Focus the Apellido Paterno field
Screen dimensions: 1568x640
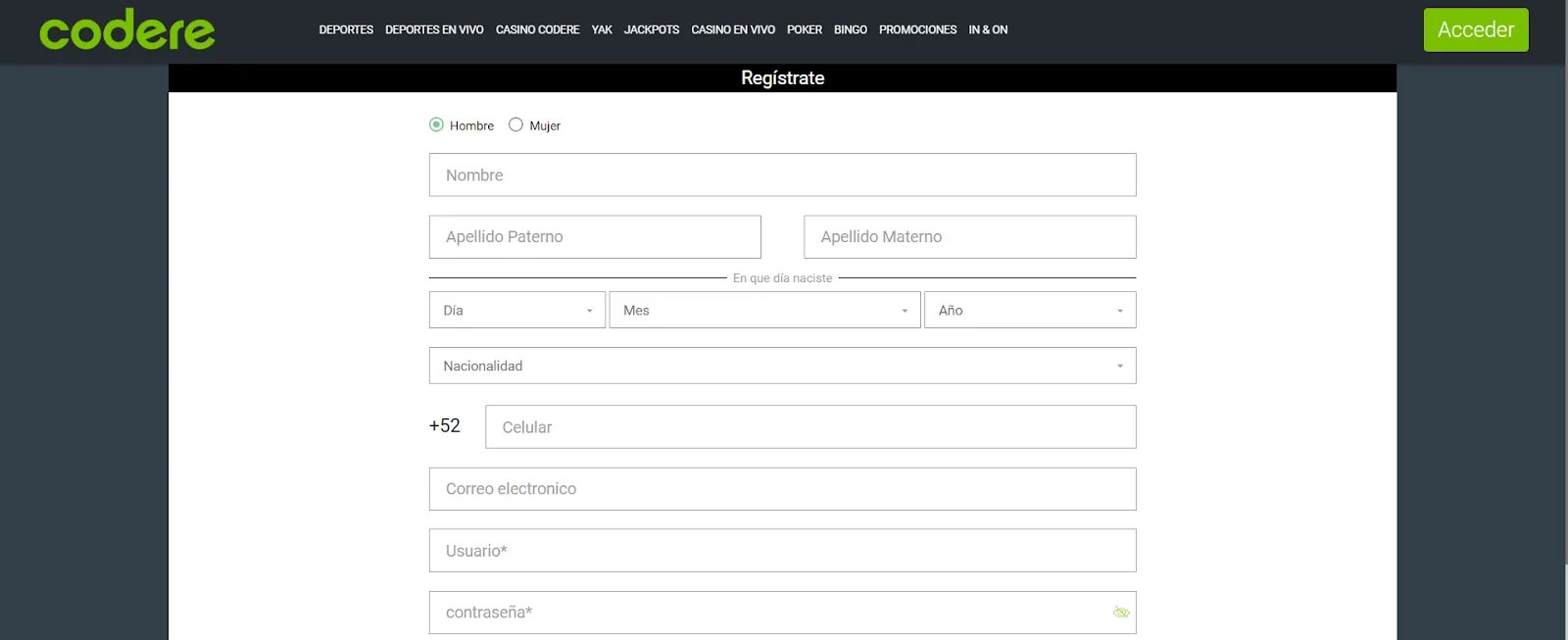point(595,237)
